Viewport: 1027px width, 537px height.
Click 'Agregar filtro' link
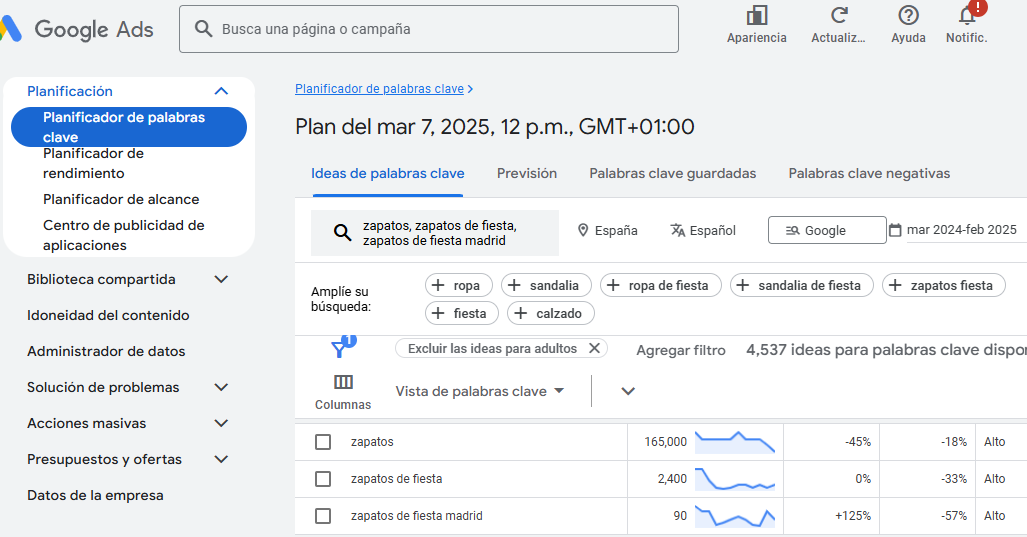click(681, 350)
